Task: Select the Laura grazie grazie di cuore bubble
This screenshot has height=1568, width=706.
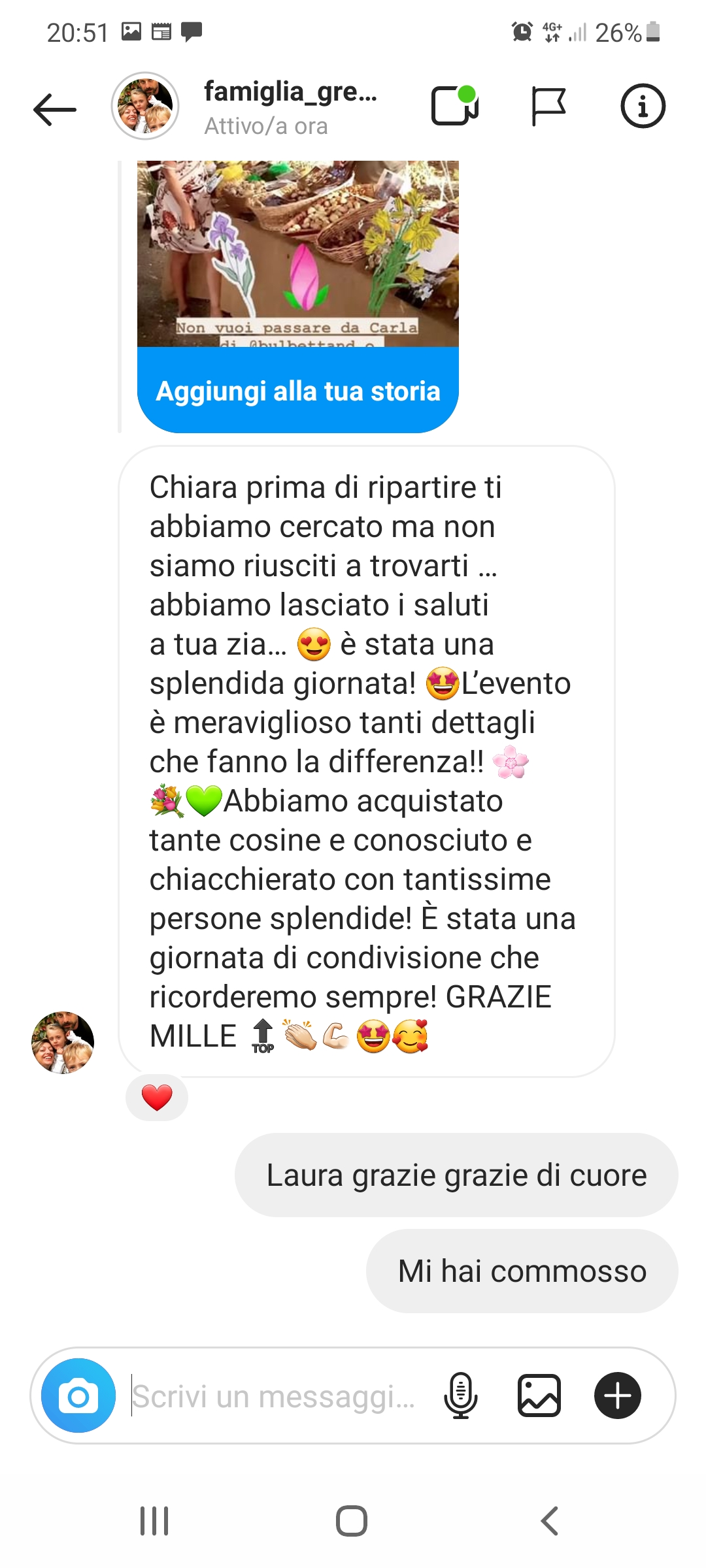Action: click(x=456, y=1175)
